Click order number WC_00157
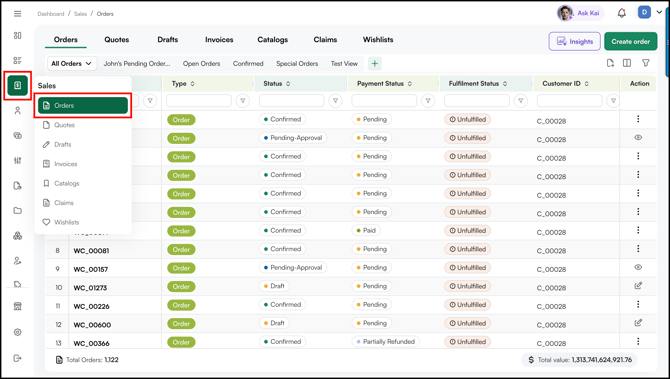 pyautogui.click(x=91, y=269)
